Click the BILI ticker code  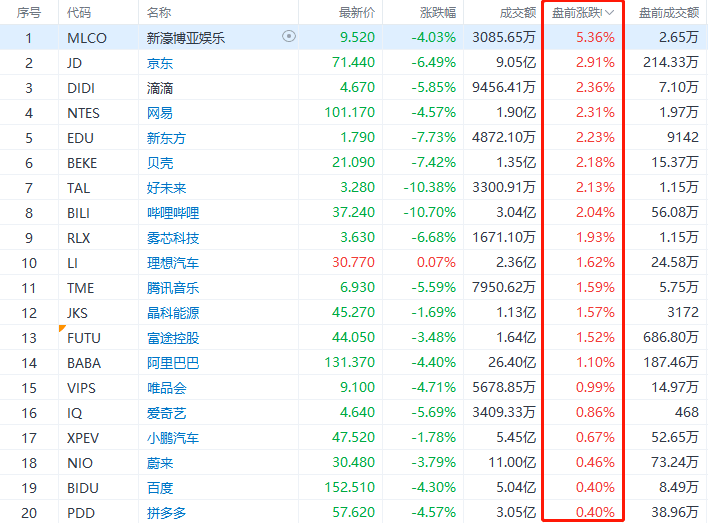pos(79,213)
